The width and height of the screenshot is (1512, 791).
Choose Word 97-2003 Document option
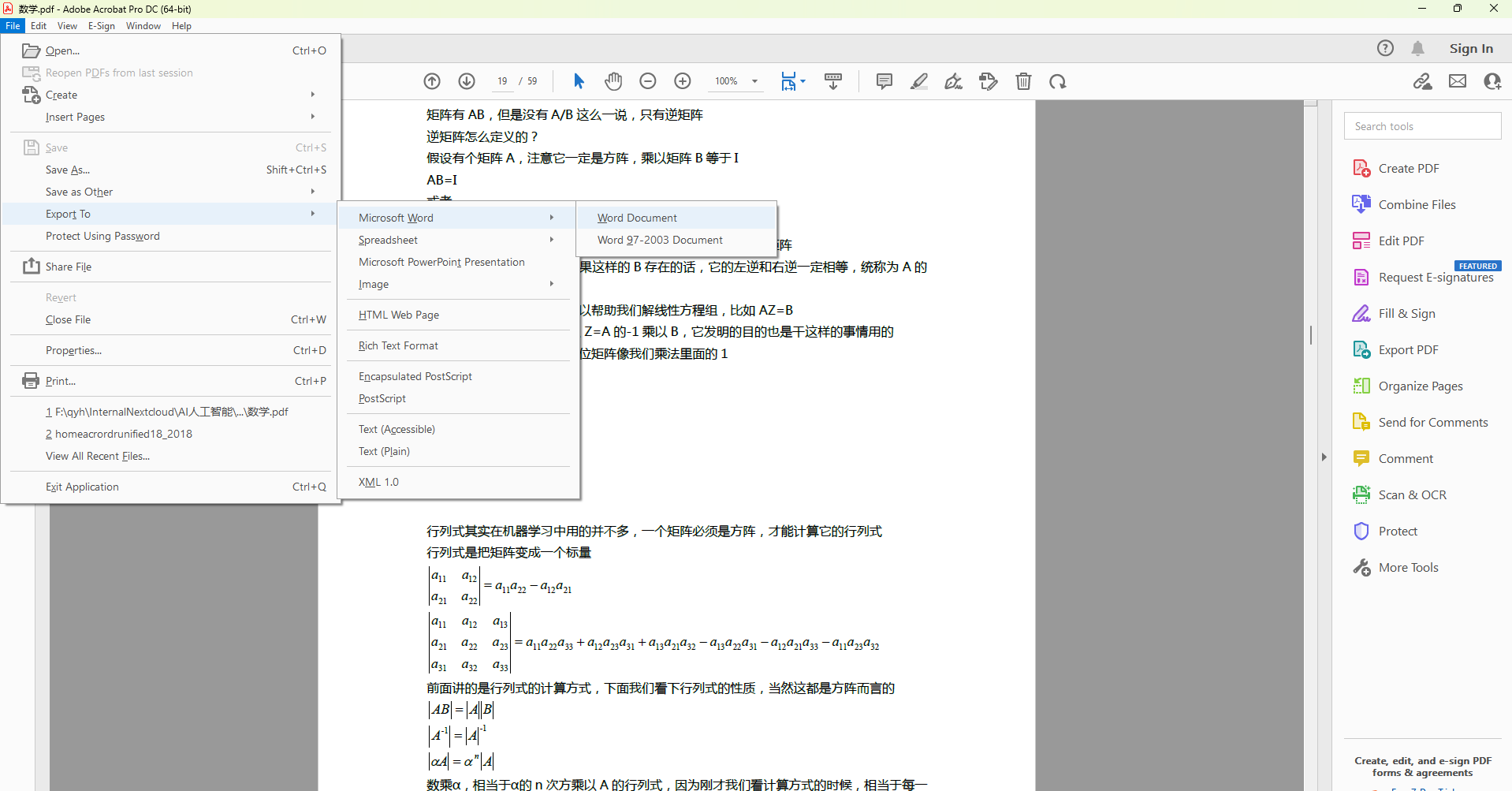pyautogui.click(x=676, y=240)
